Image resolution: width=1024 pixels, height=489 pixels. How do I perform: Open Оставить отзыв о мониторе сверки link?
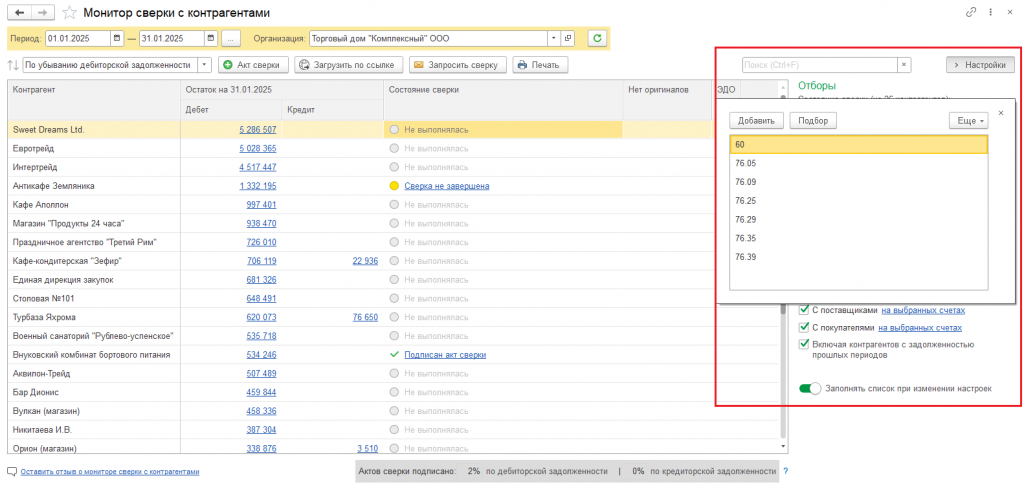[110, 471]
